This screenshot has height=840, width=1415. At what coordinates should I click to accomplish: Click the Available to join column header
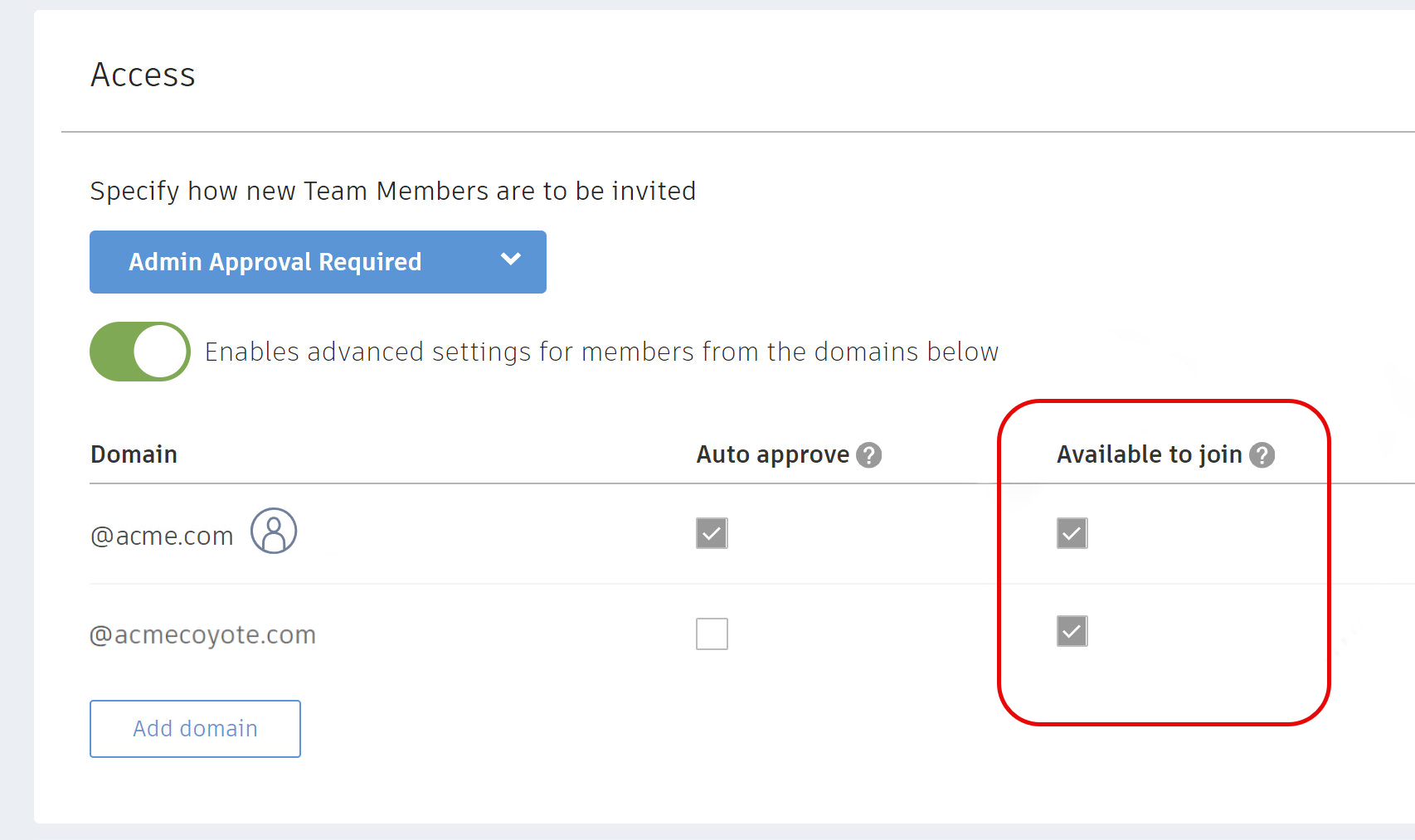[x=1148, y=454]
